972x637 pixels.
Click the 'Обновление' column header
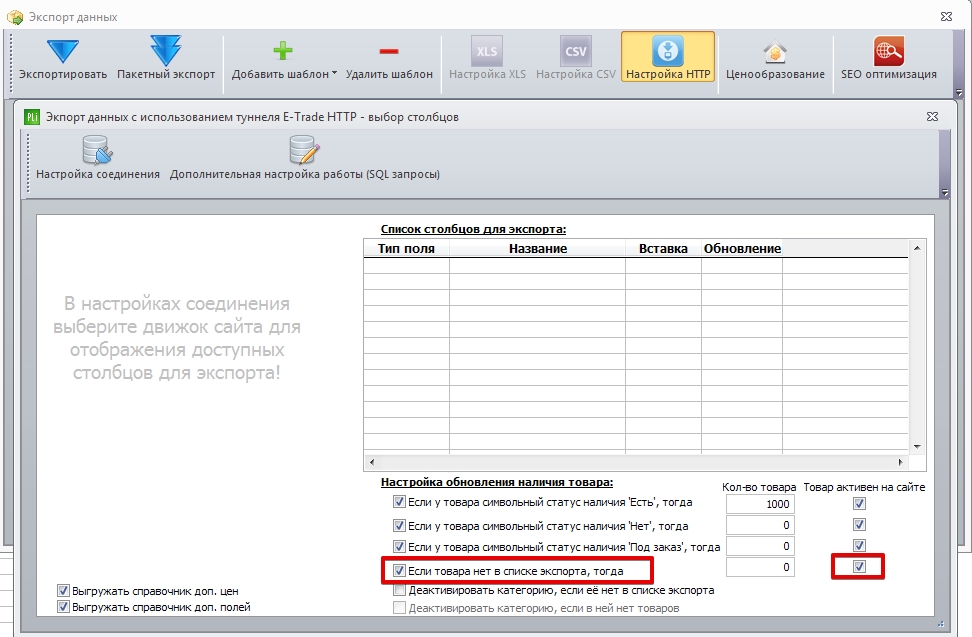coord(742,248)
